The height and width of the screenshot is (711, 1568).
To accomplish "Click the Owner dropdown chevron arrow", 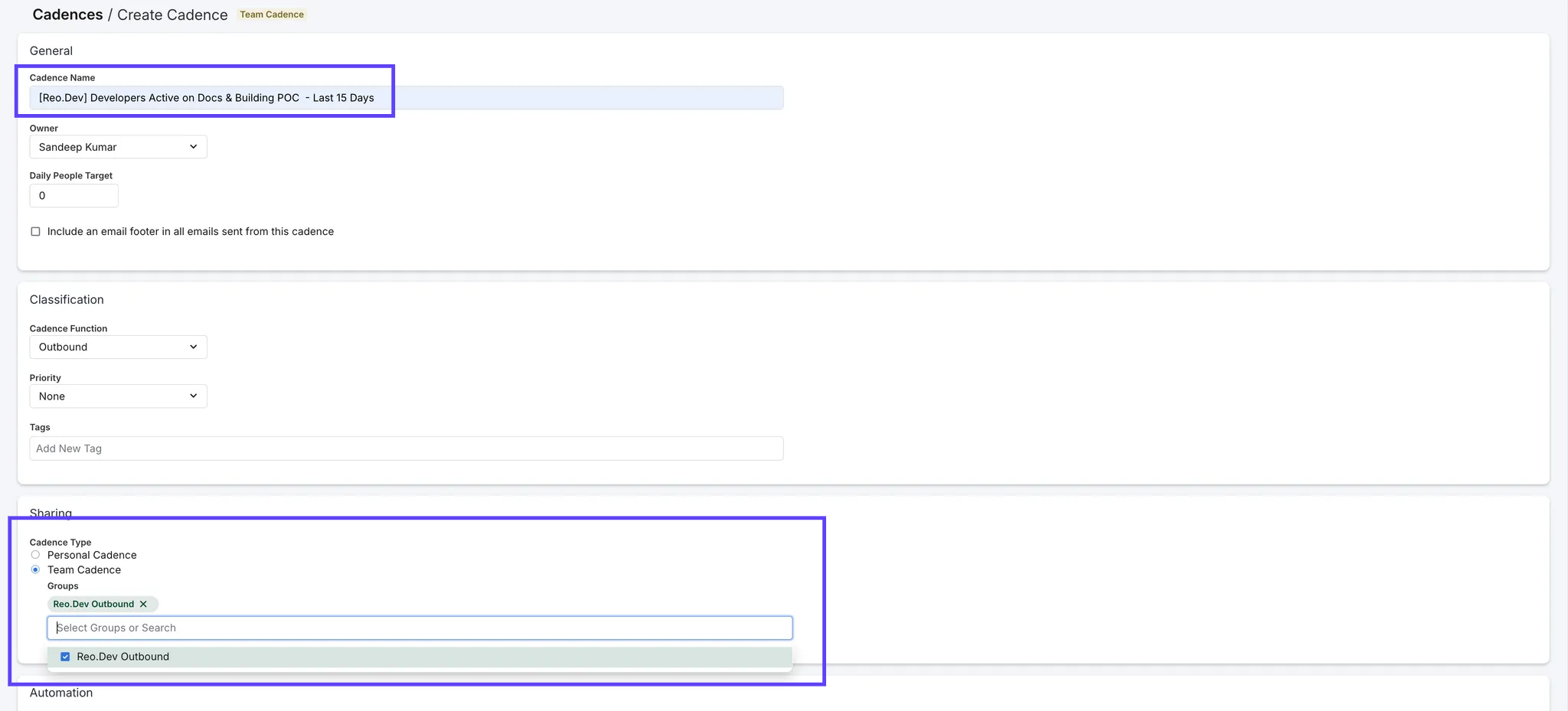I will coord(193,147).
